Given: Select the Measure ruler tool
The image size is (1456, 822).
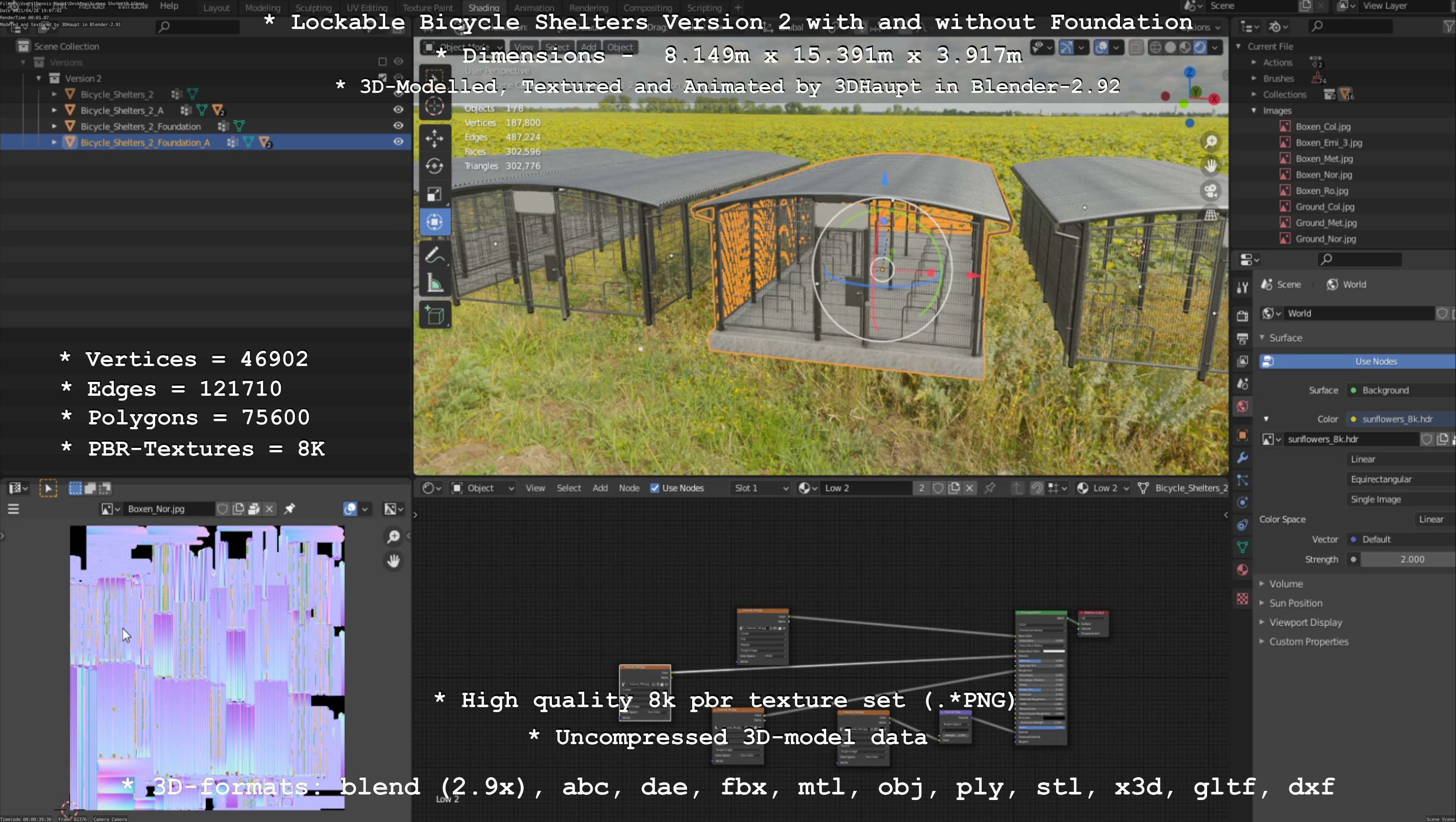Looking at the screenshot, I should pos(434,283).
